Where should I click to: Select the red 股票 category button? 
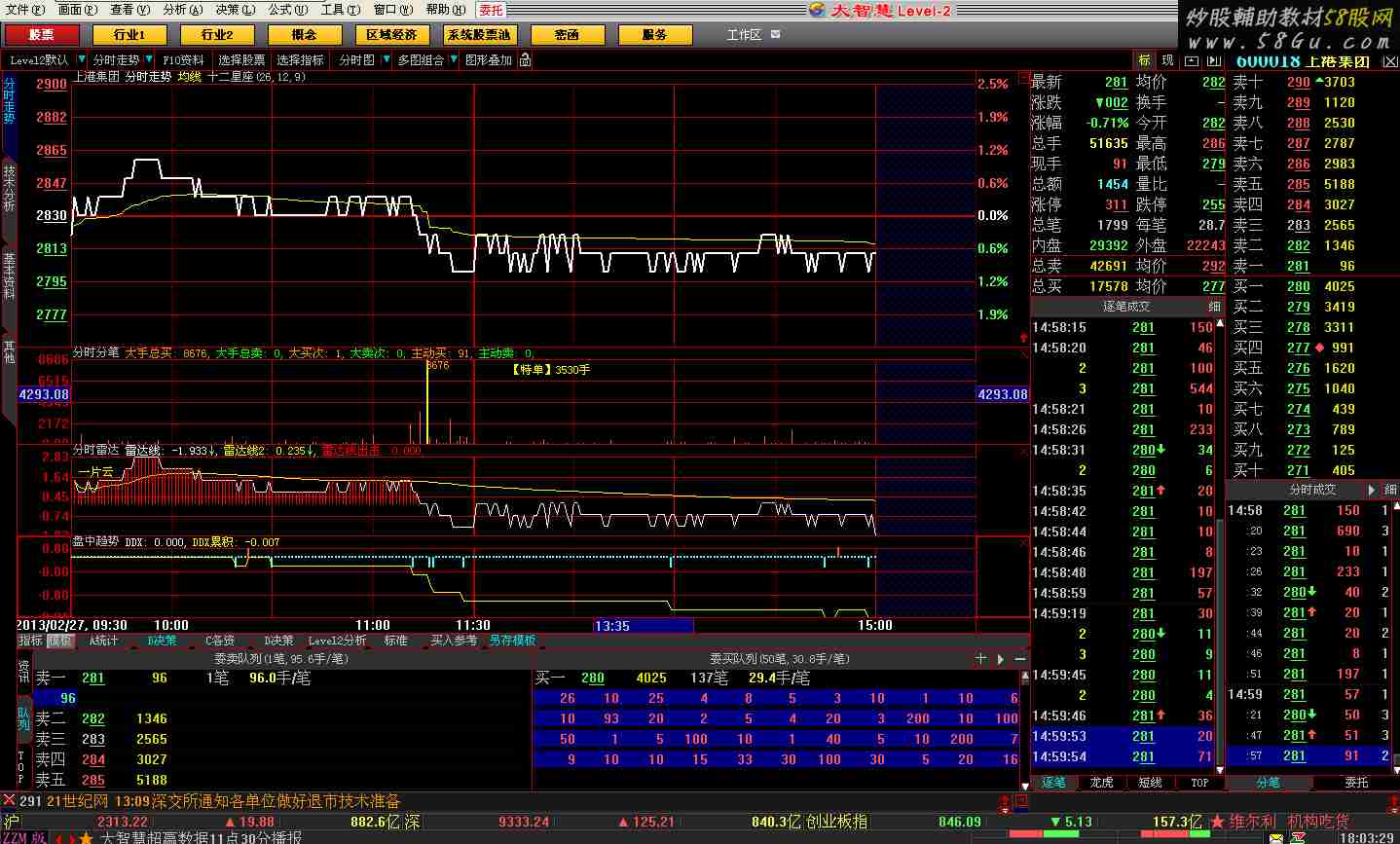(x=41, y=34)
